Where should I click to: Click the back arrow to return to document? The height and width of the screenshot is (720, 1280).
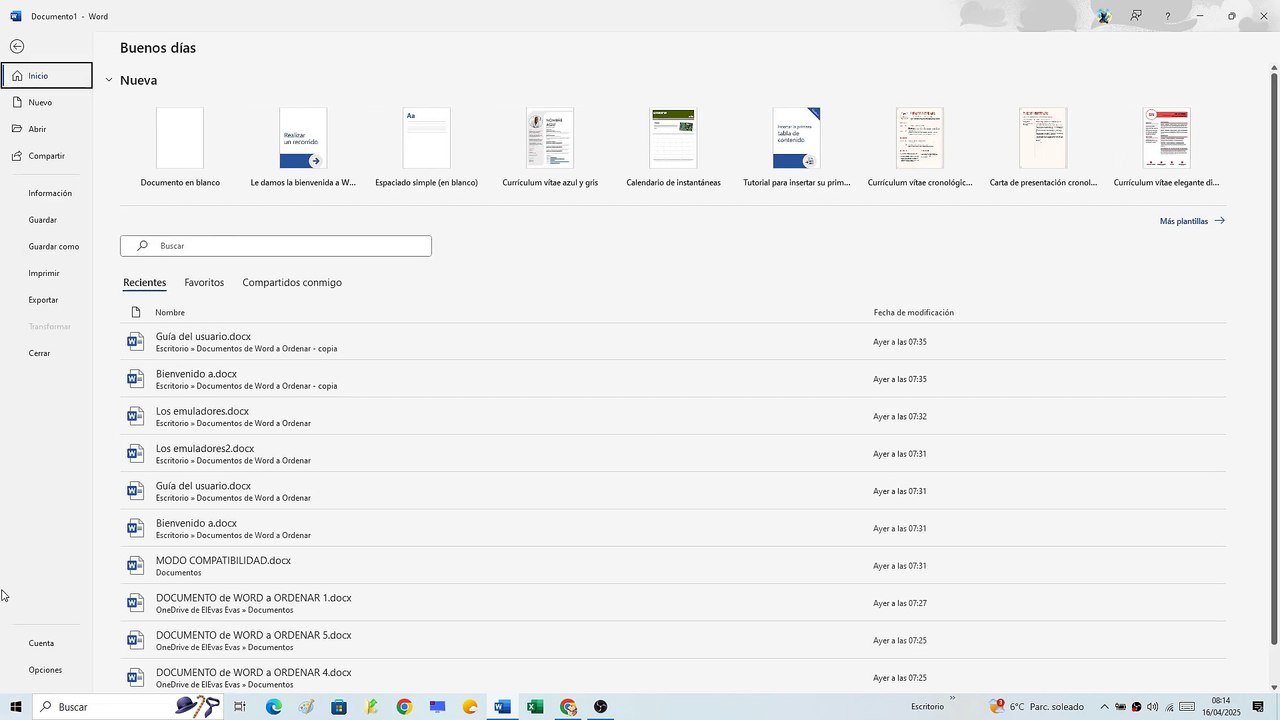pos(17,47)
